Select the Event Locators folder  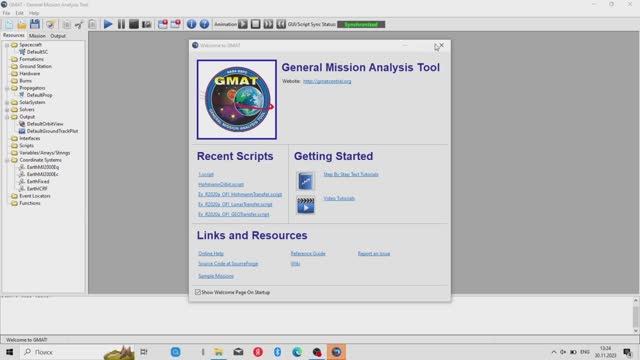click(35, 196)
